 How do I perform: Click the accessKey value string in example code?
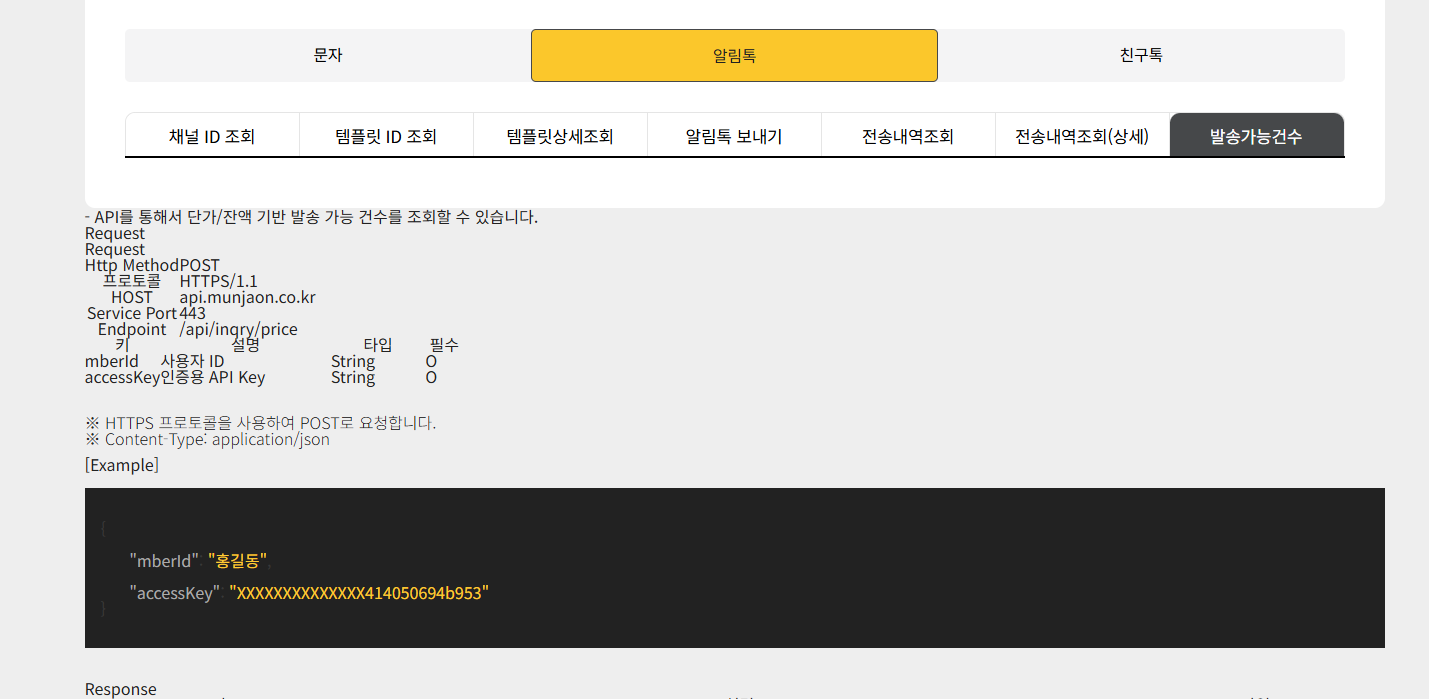[x=359, y=593]
